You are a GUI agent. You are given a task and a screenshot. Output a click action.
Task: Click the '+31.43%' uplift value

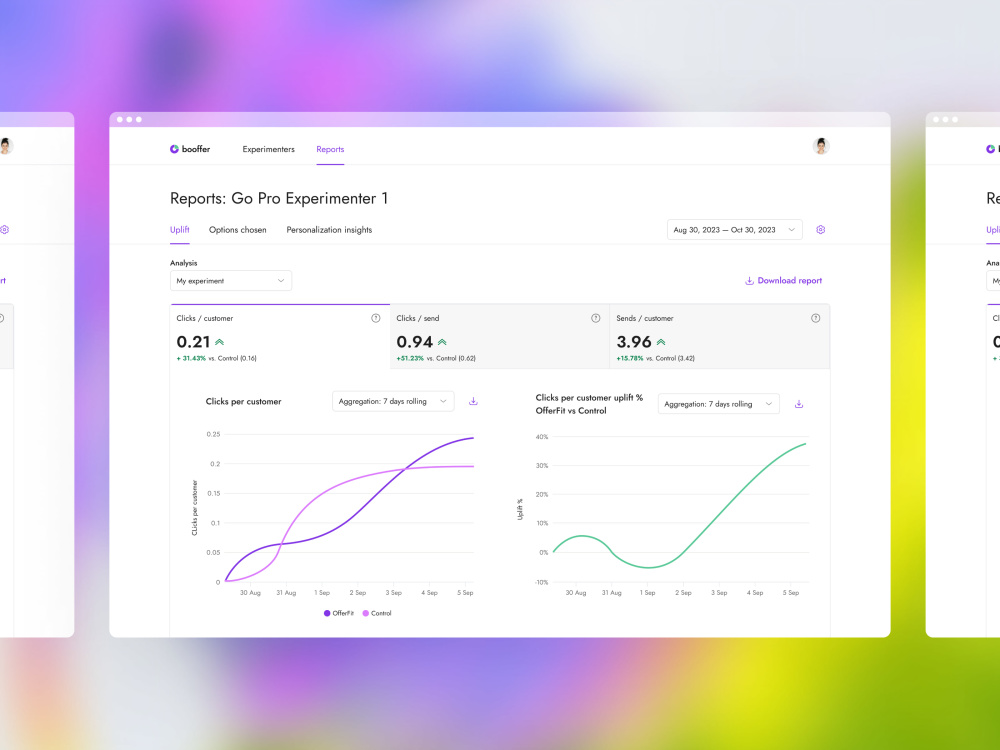click(x=191, y=358)
